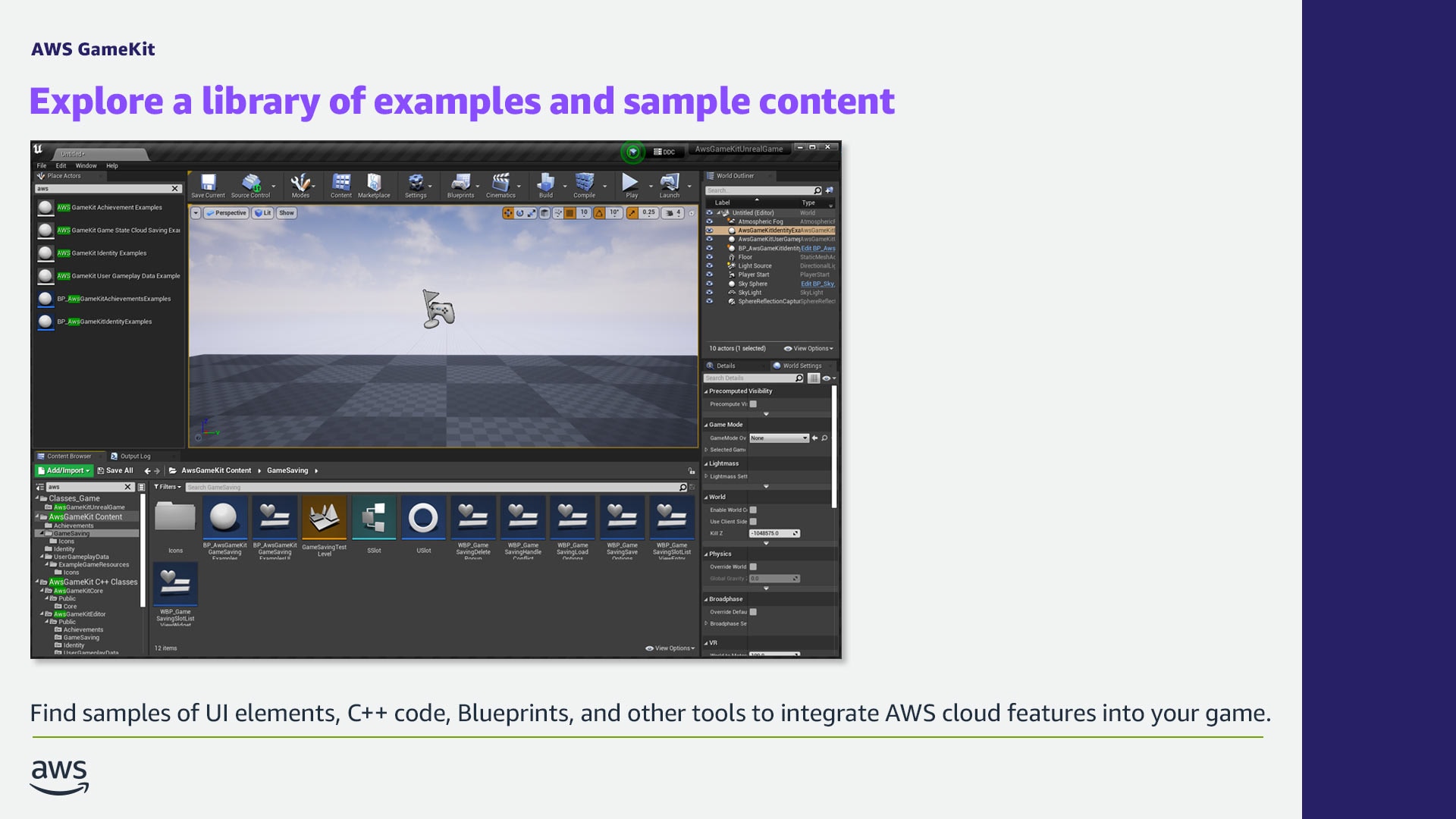Open the GameMode Override dropdown set to None
The height and width of the screenshot is (819, 1456).
click(x=780, y=438)
